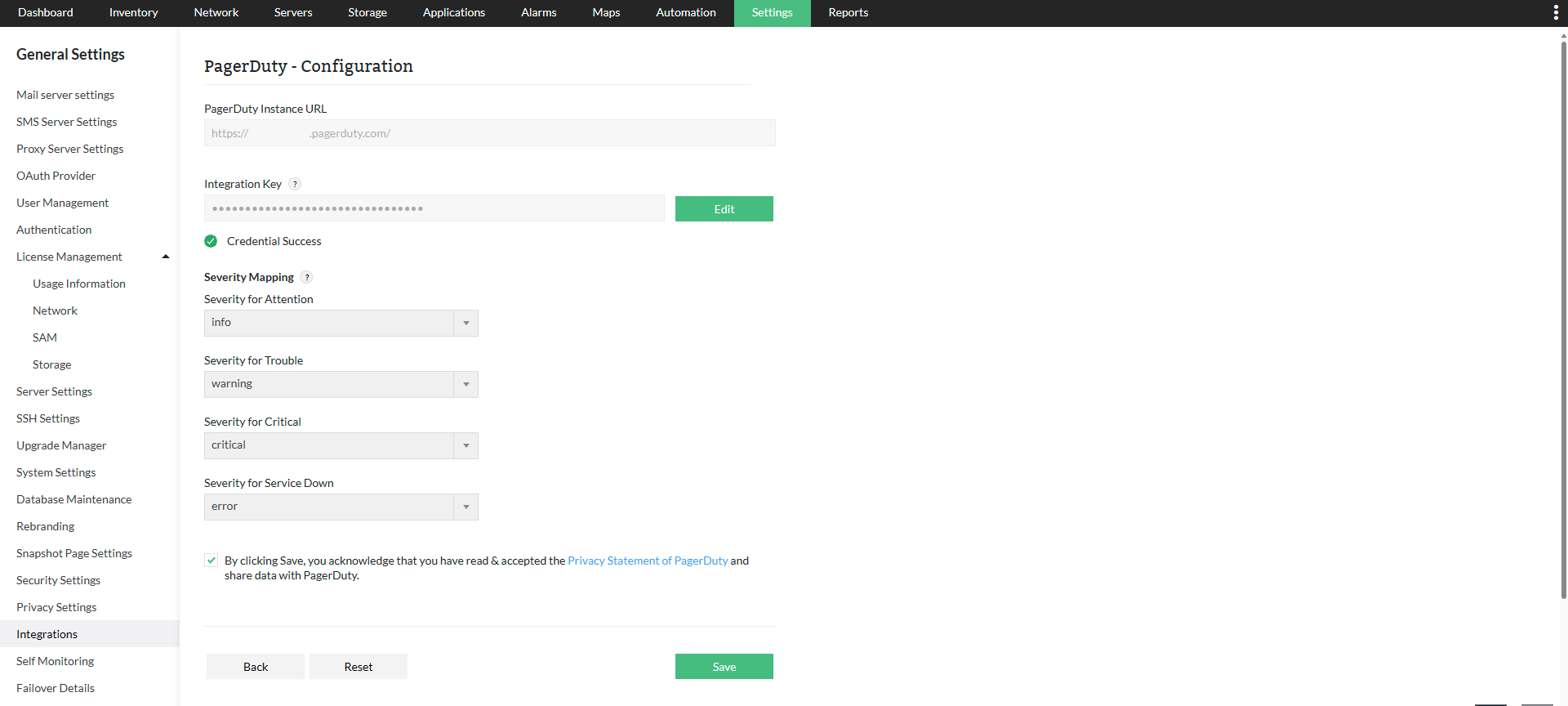Open Failover Details
Image resolution: width=1568 pixels, height=706 pixels.
pos(56,688)
